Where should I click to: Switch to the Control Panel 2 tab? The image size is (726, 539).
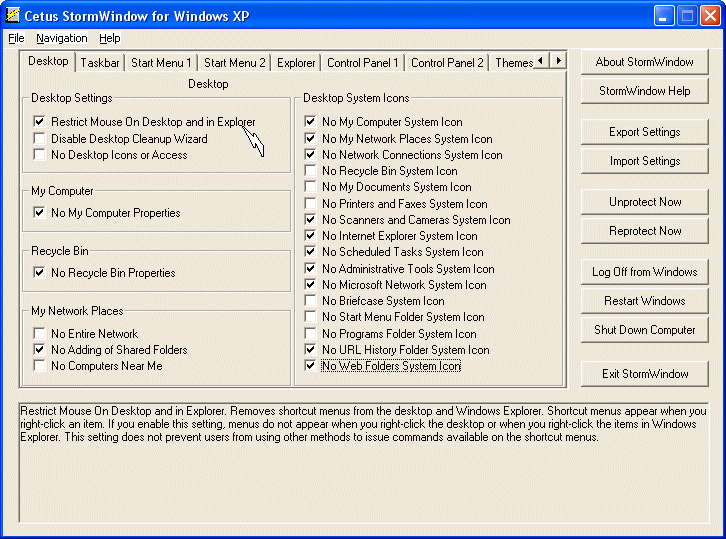click(x=447, y=63)
